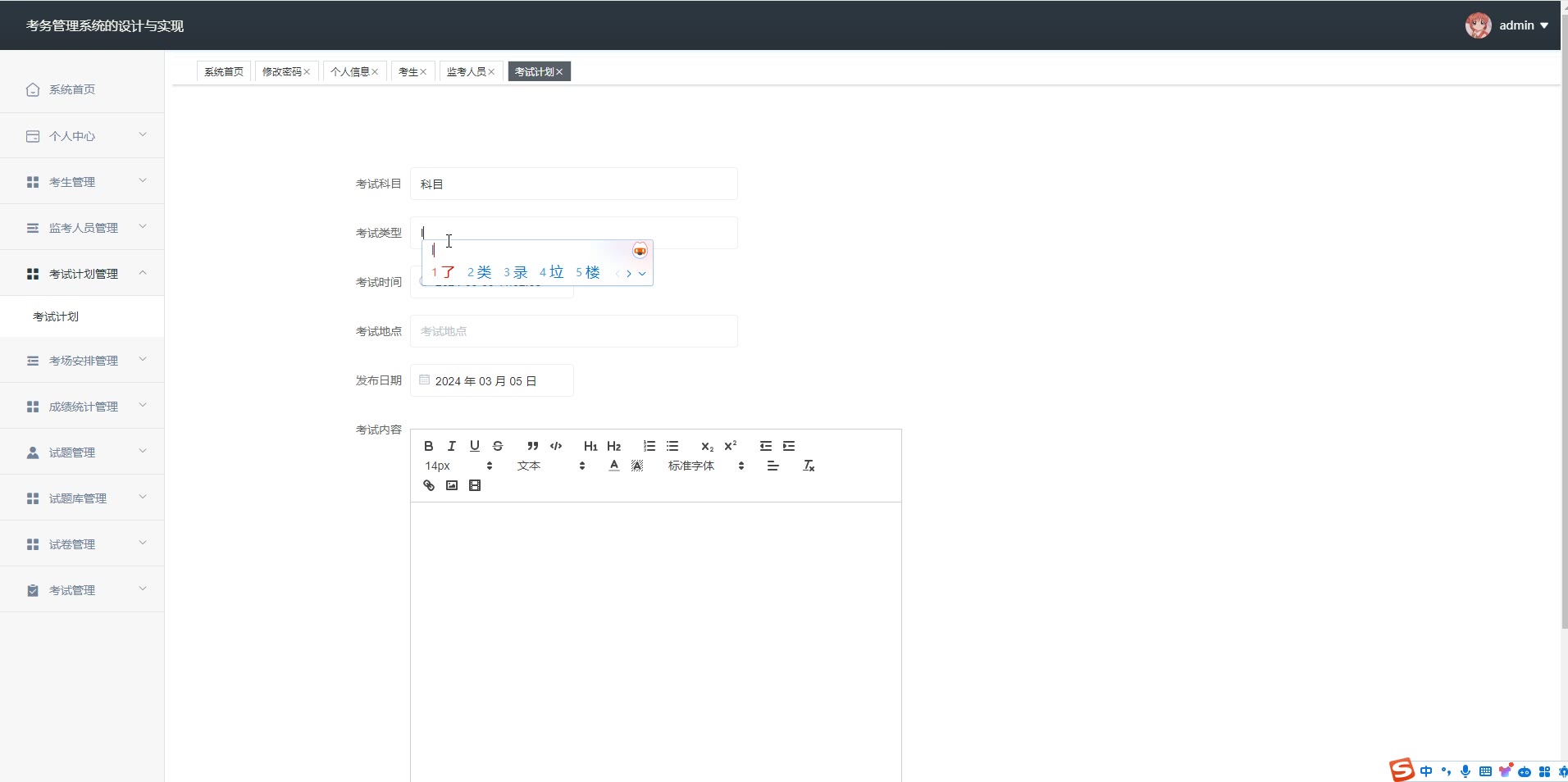Switch to the 修改密码 tab

[x=281, y=72]
